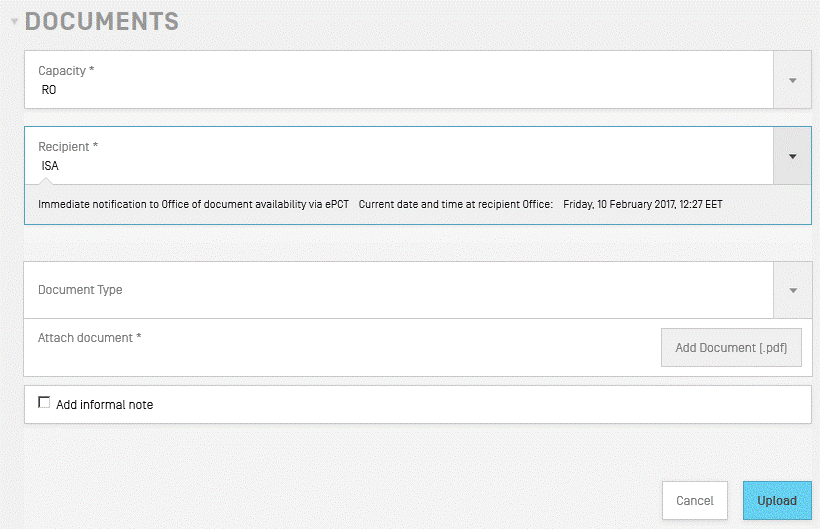
Task: Tick the Add informal note checkbox
Action: pyautogui.click(x=44, y=403)
